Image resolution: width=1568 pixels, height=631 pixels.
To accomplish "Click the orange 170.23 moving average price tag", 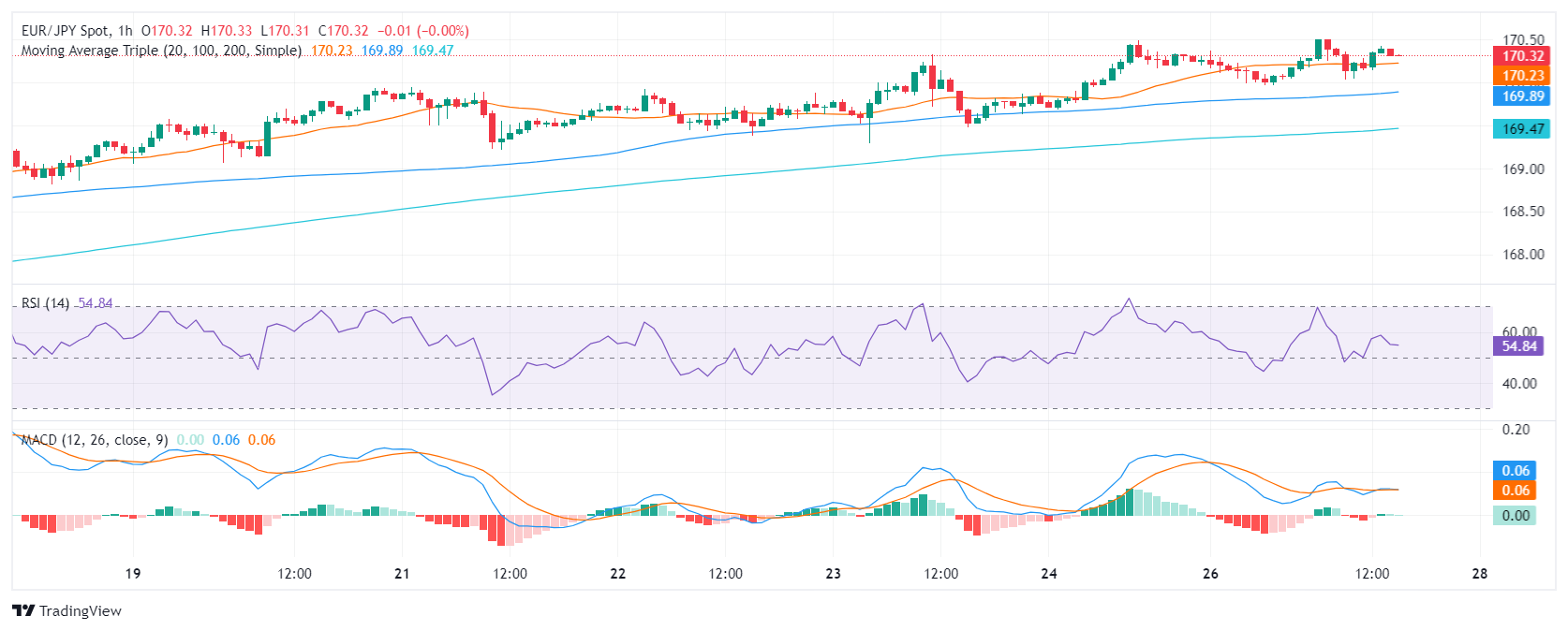I will pos(1522,76).
